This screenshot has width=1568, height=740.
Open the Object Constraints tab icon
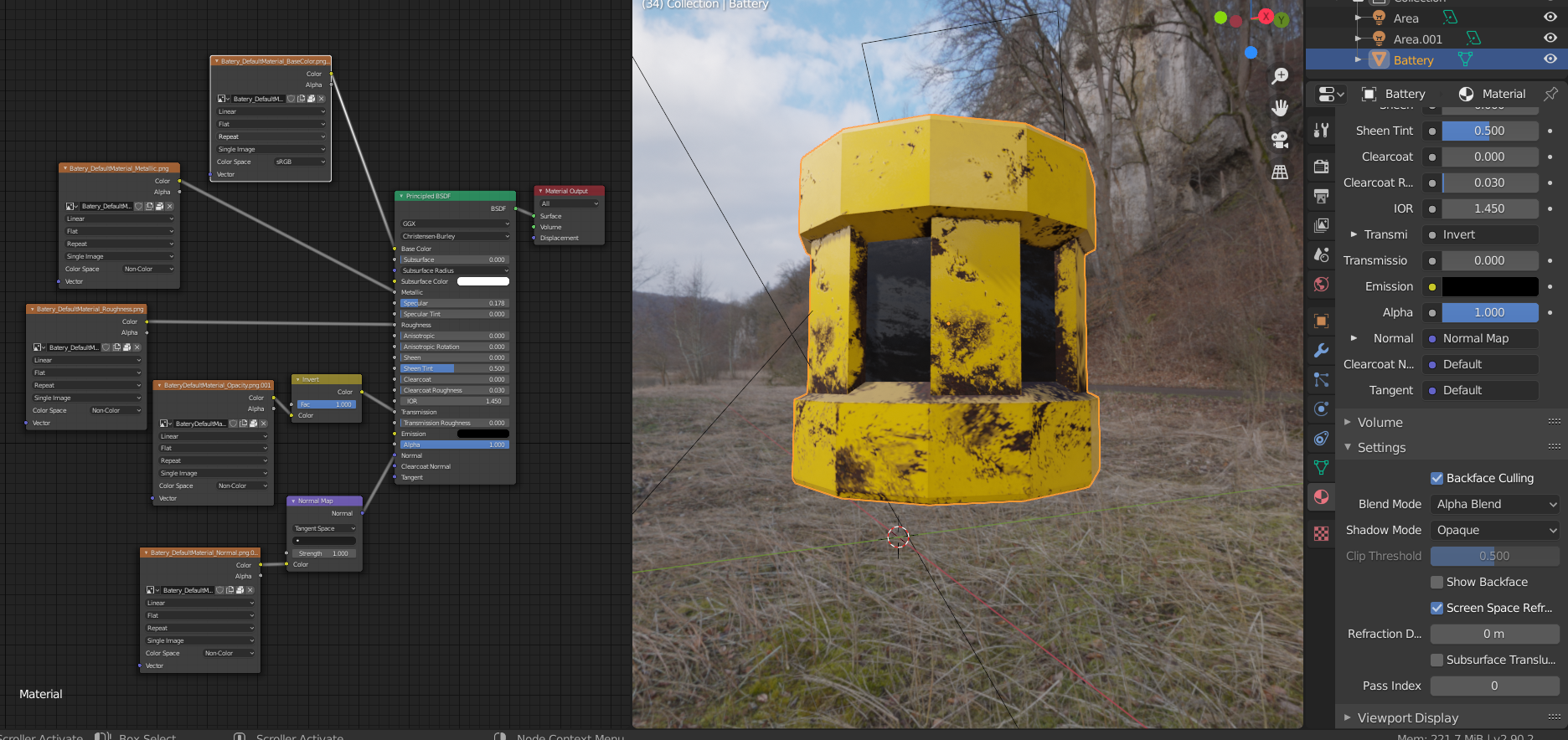[1321, 438]
